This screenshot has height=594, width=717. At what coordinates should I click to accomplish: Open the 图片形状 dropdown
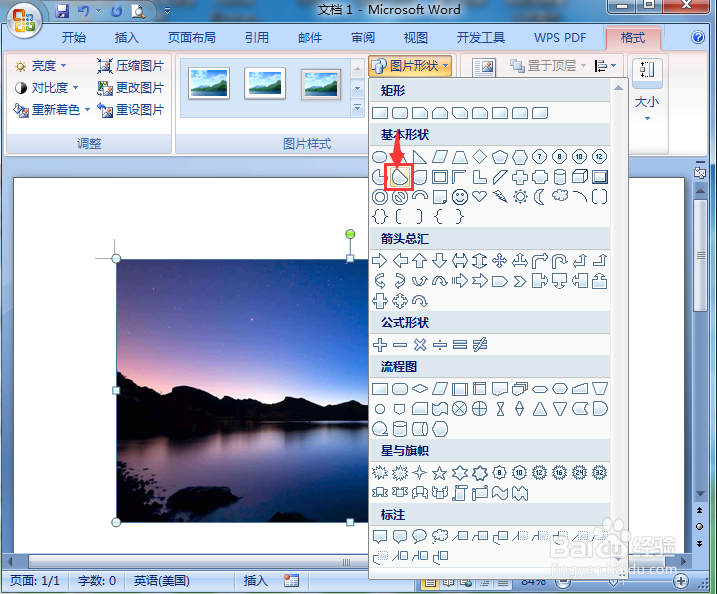tap(411, 66)
